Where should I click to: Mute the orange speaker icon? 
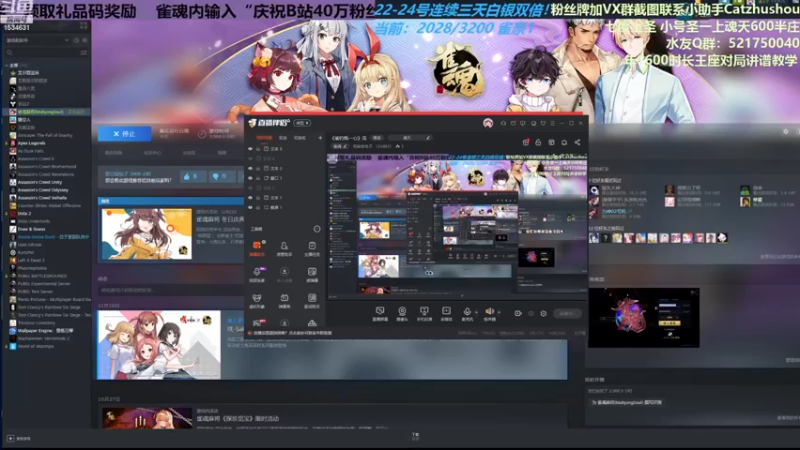(x=489, y=311)
